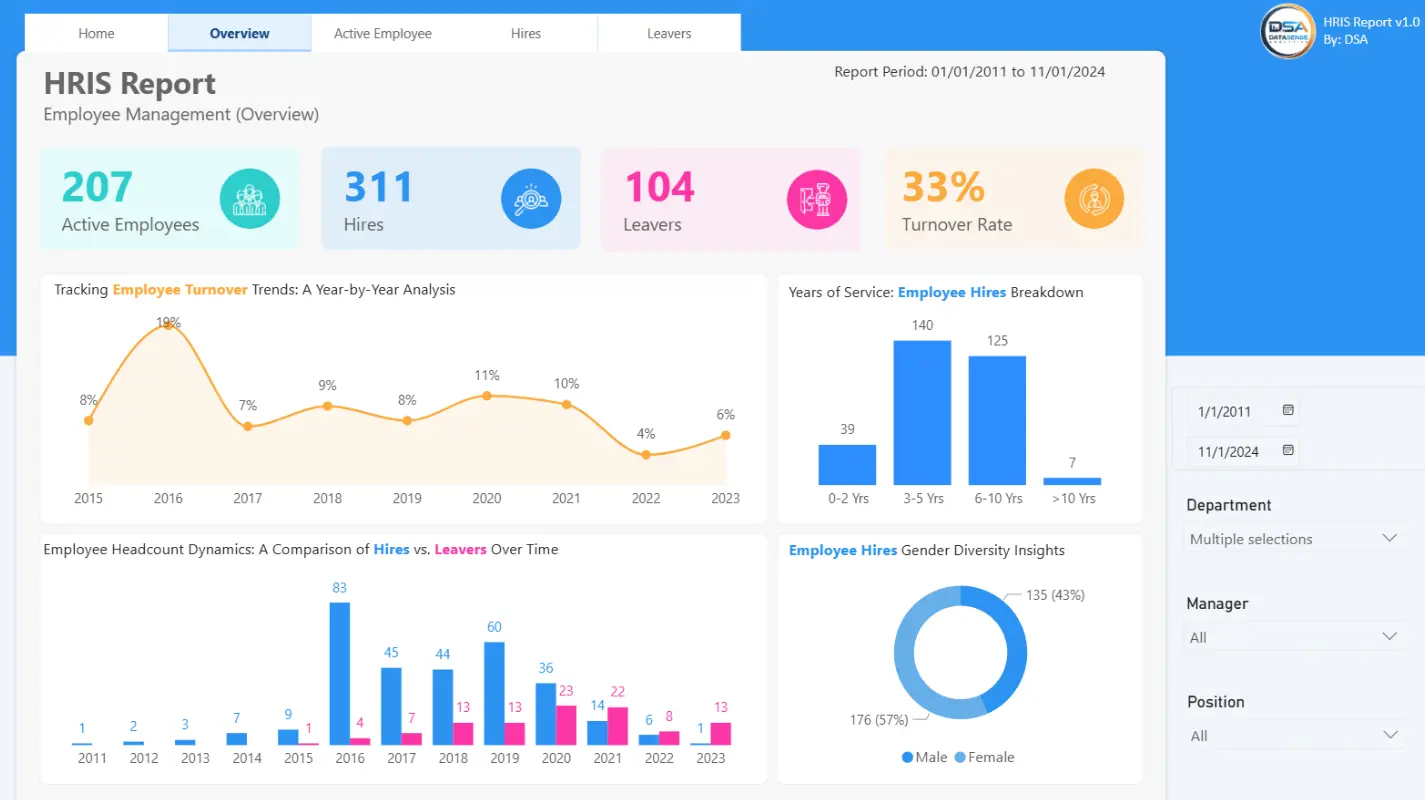Select the 3-5 Yrs bar of 140
This screenshot has height=800, width=1425.
tap(922, 412)
